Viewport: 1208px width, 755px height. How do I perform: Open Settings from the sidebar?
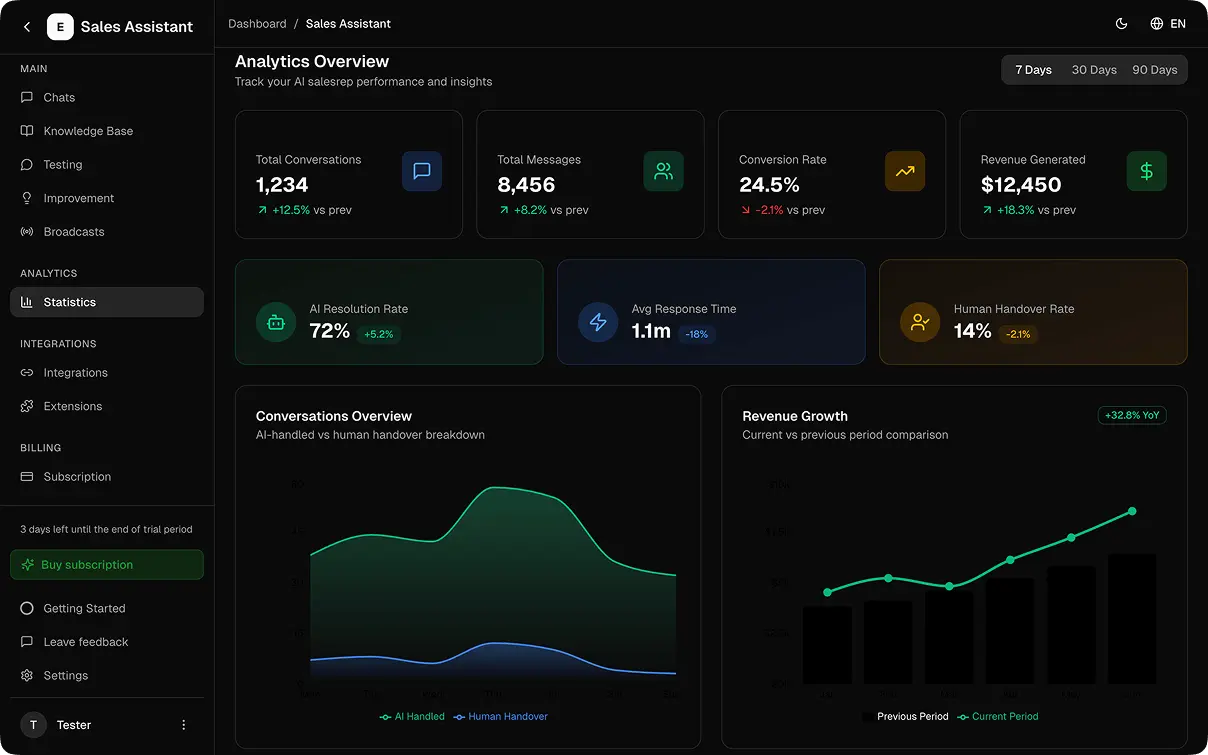(x=66, y=676)
